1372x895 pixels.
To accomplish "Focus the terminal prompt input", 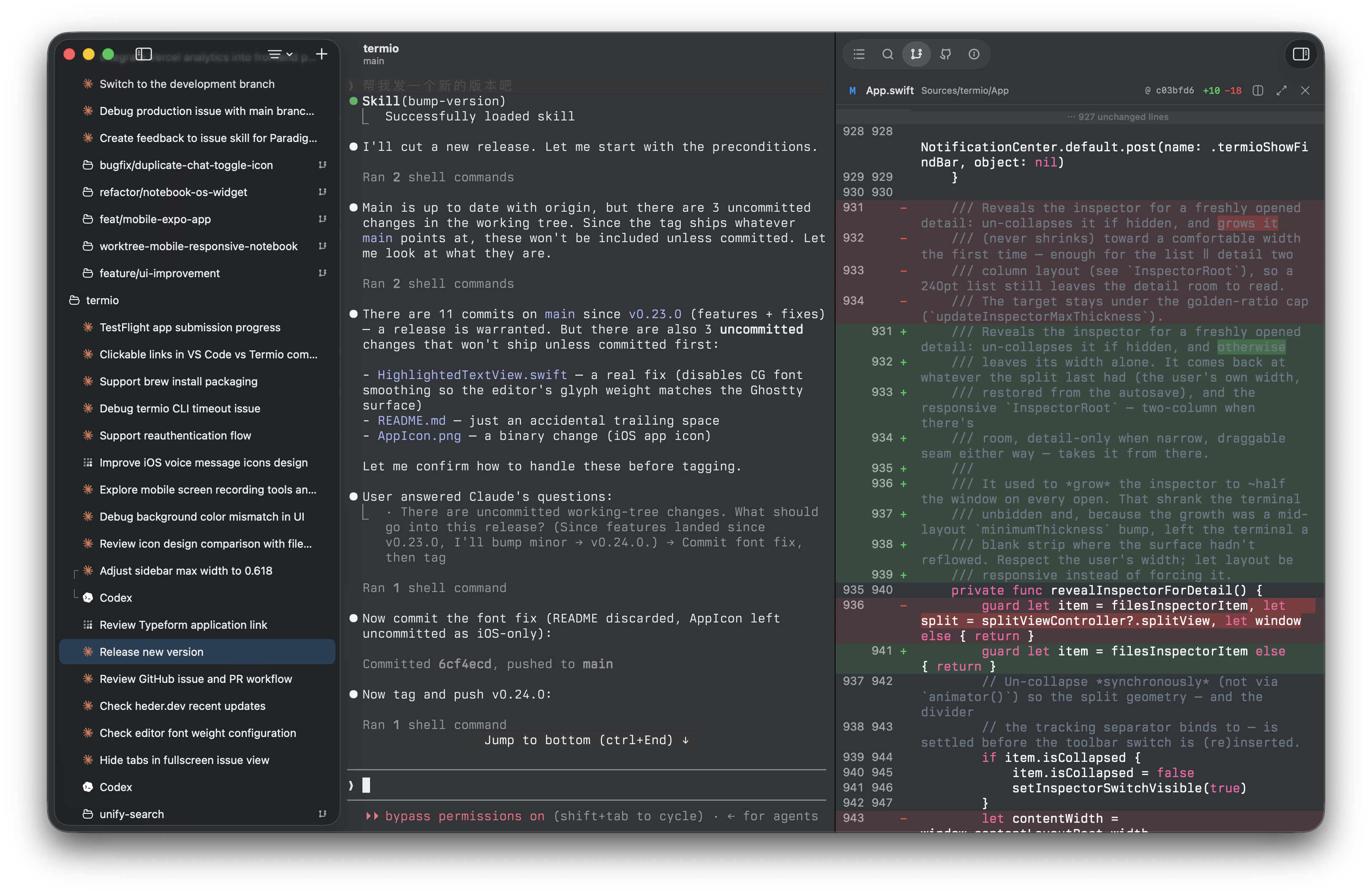I will tap(587, 785).
